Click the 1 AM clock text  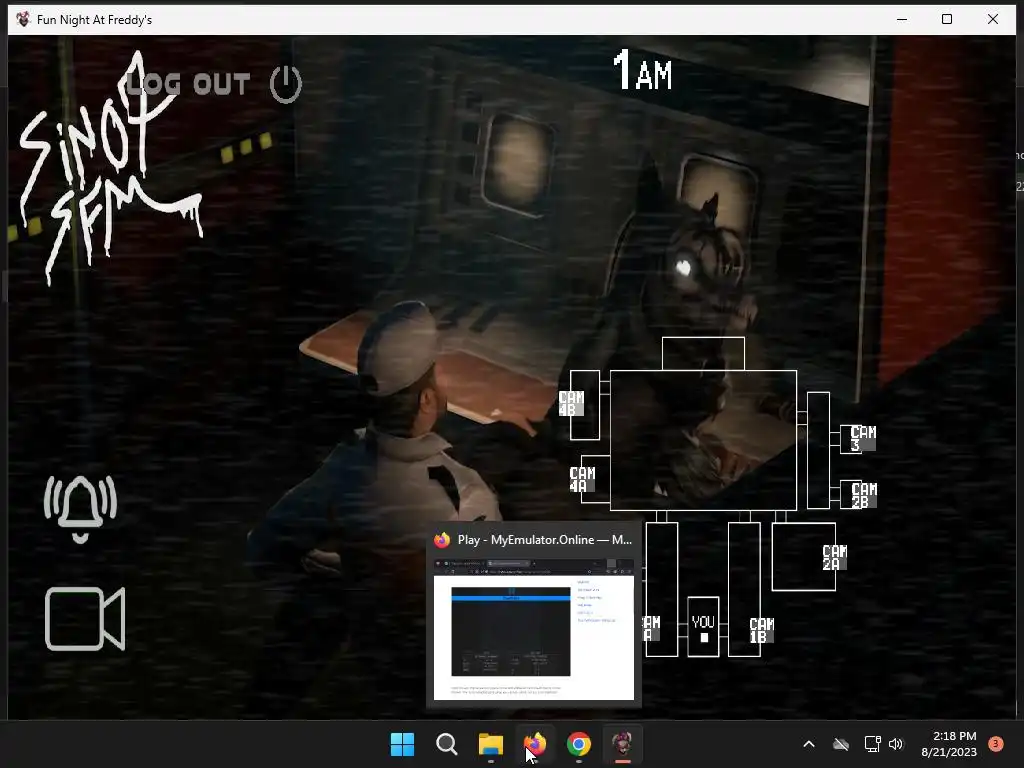tap(643, 70)
